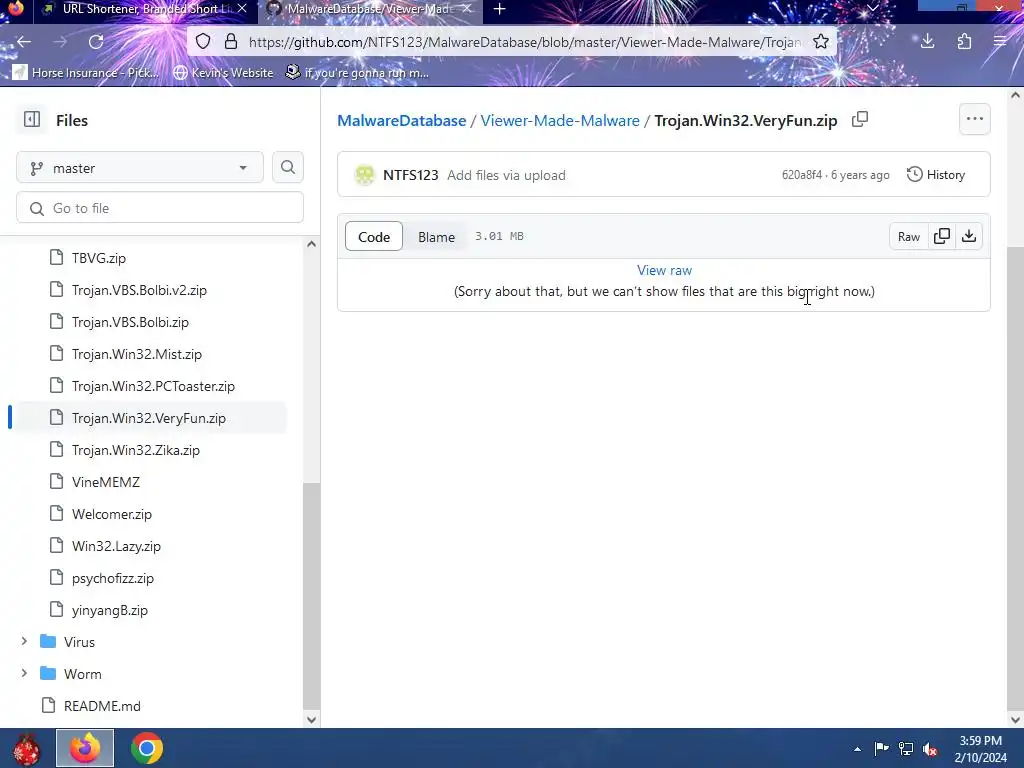Open the master branch dropdown

(x=140, y=168)
